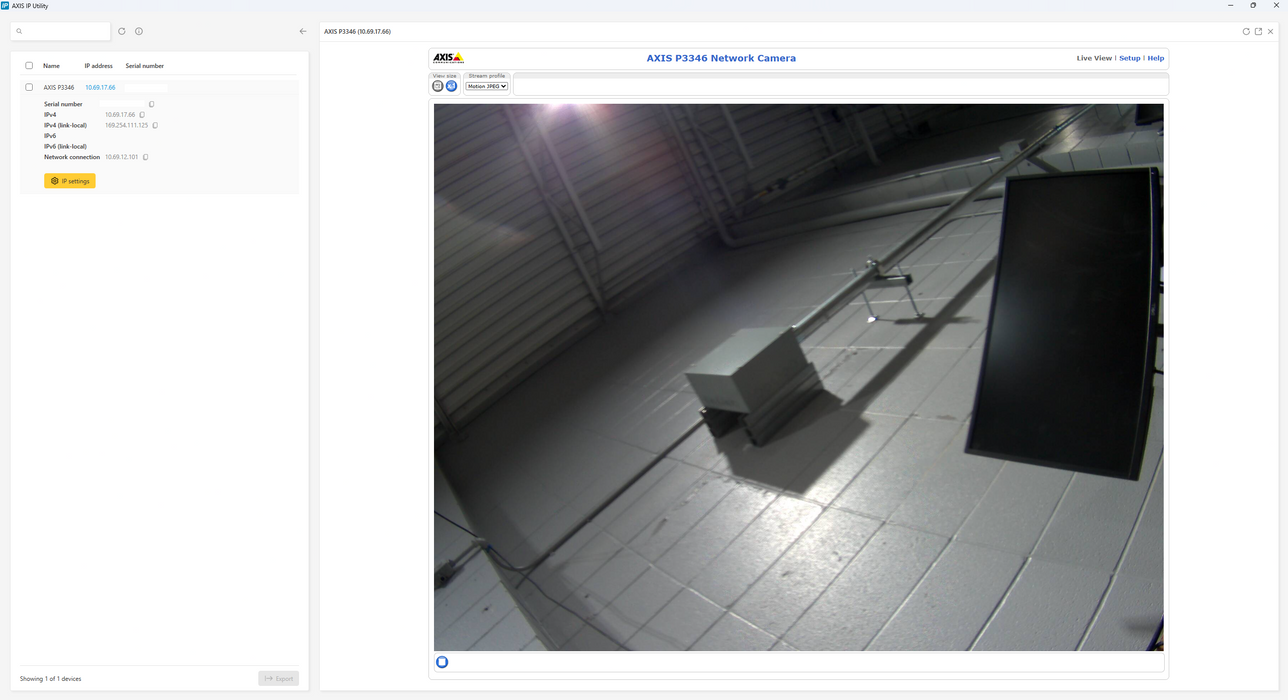Open the Stream profile dropdown
Screen dimensions: 1288x700
487,86
